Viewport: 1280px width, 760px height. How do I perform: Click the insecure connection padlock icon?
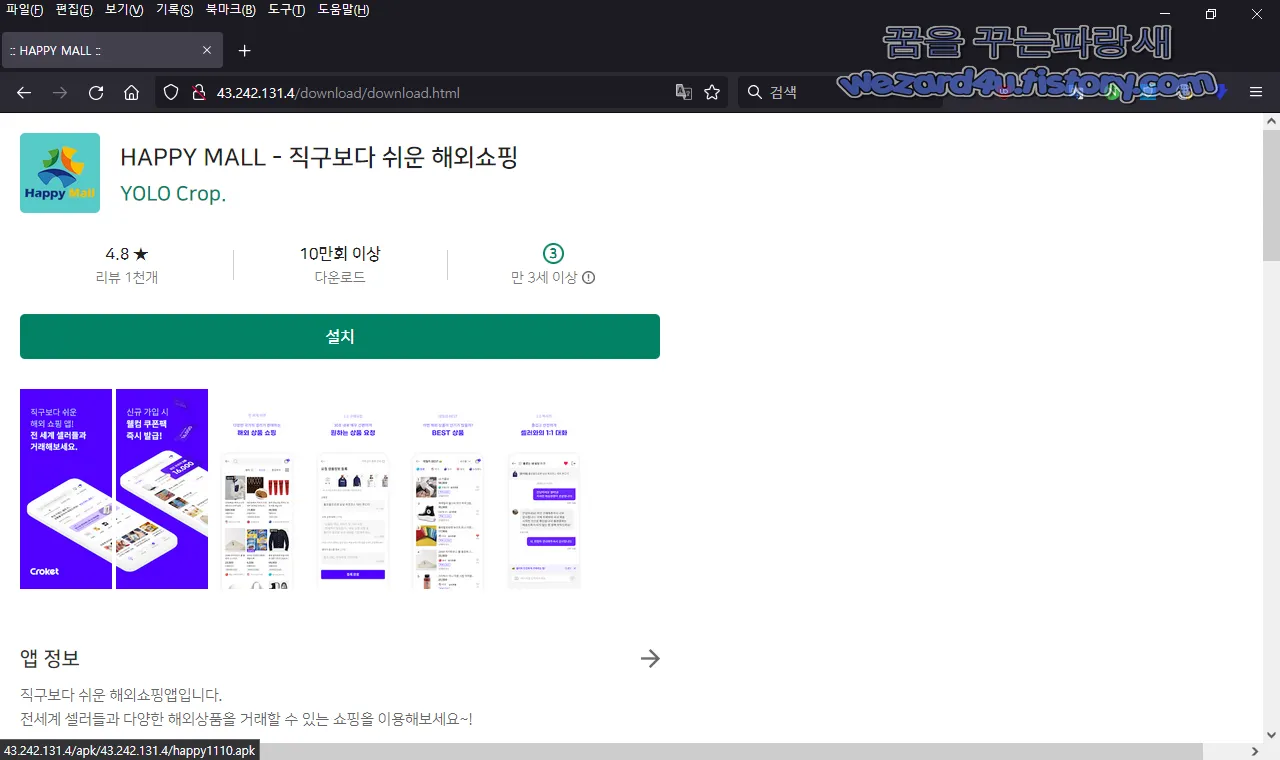click(x=198, y=93)
